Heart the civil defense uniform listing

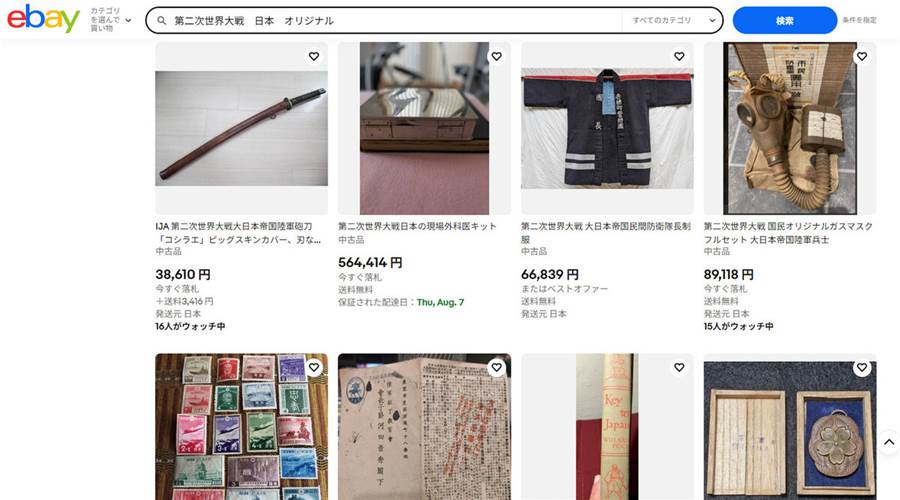[679, 56]
